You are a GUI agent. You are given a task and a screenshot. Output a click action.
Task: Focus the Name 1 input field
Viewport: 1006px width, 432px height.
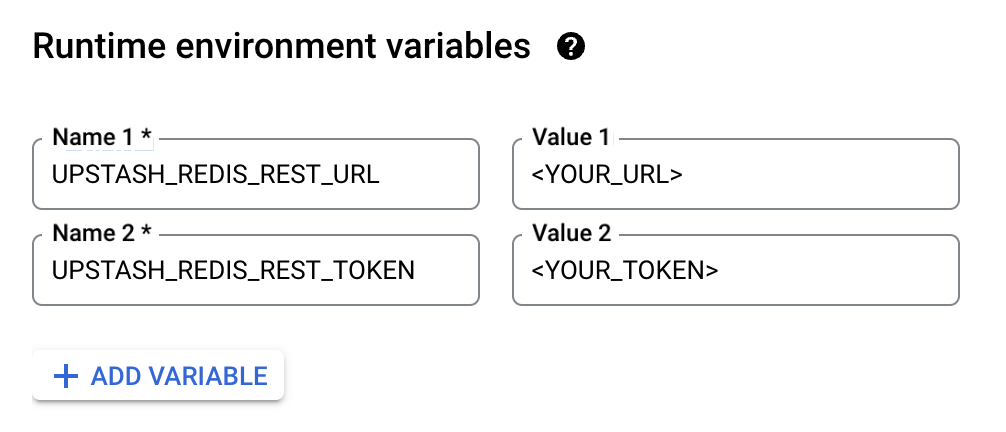pos(255,174)
